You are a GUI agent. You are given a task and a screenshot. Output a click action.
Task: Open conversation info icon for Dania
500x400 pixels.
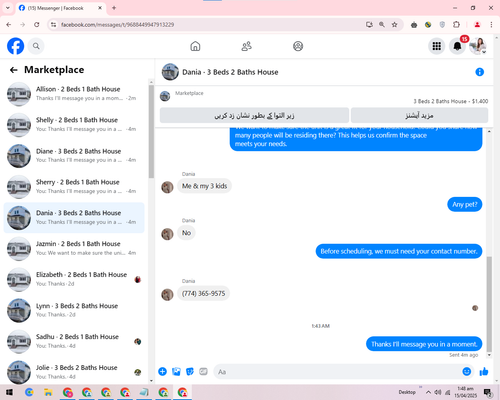click(479, 72)
